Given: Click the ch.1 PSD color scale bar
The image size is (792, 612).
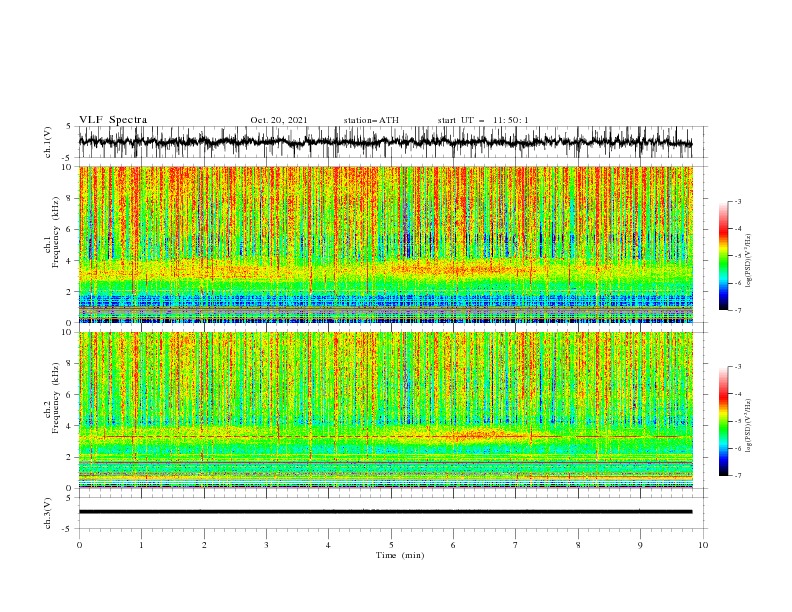Looking at the screenshot, I should [x=723, y=256].
